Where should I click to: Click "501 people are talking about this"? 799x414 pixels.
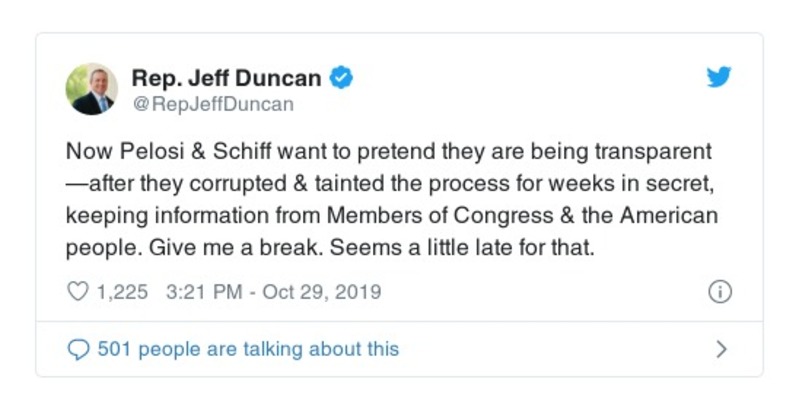point(248,349)
